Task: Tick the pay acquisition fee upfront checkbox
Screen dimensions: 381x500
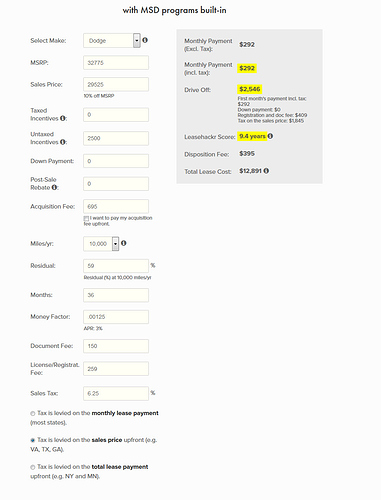Action: (x=86, y=218)
